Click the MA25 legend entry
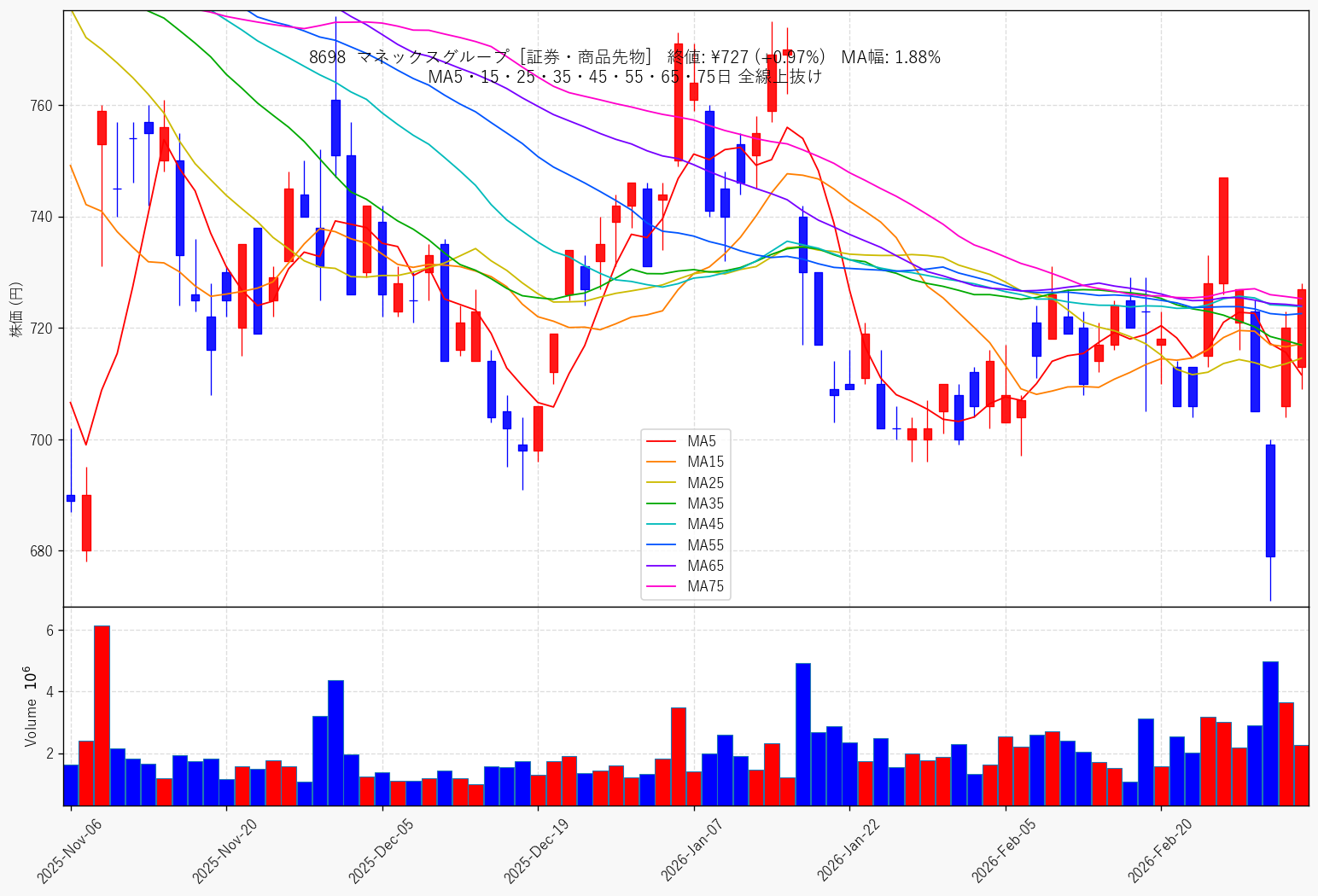 click(x=685, y=483)
